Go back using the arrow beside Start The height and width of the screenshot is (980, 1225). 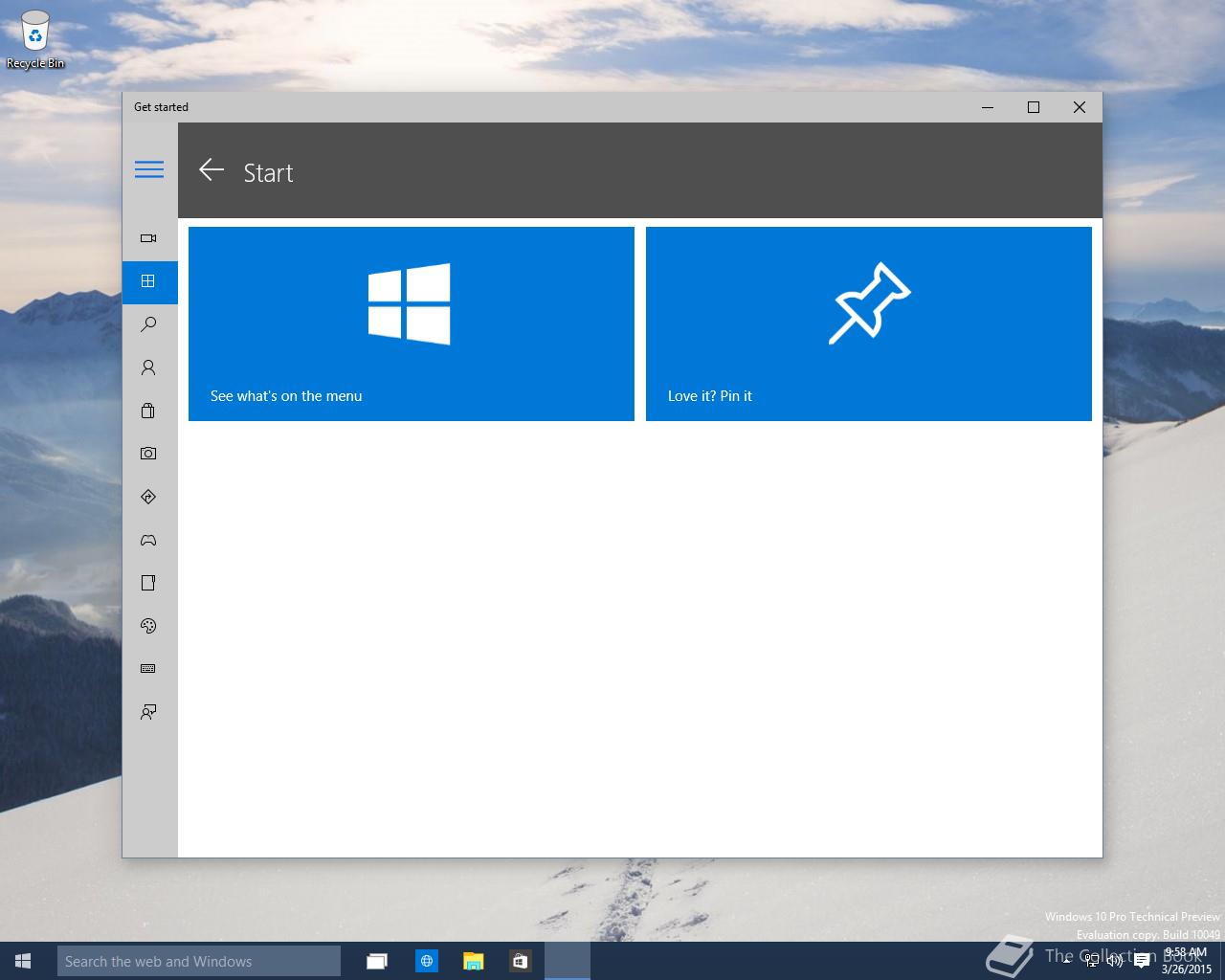point(212,170)
